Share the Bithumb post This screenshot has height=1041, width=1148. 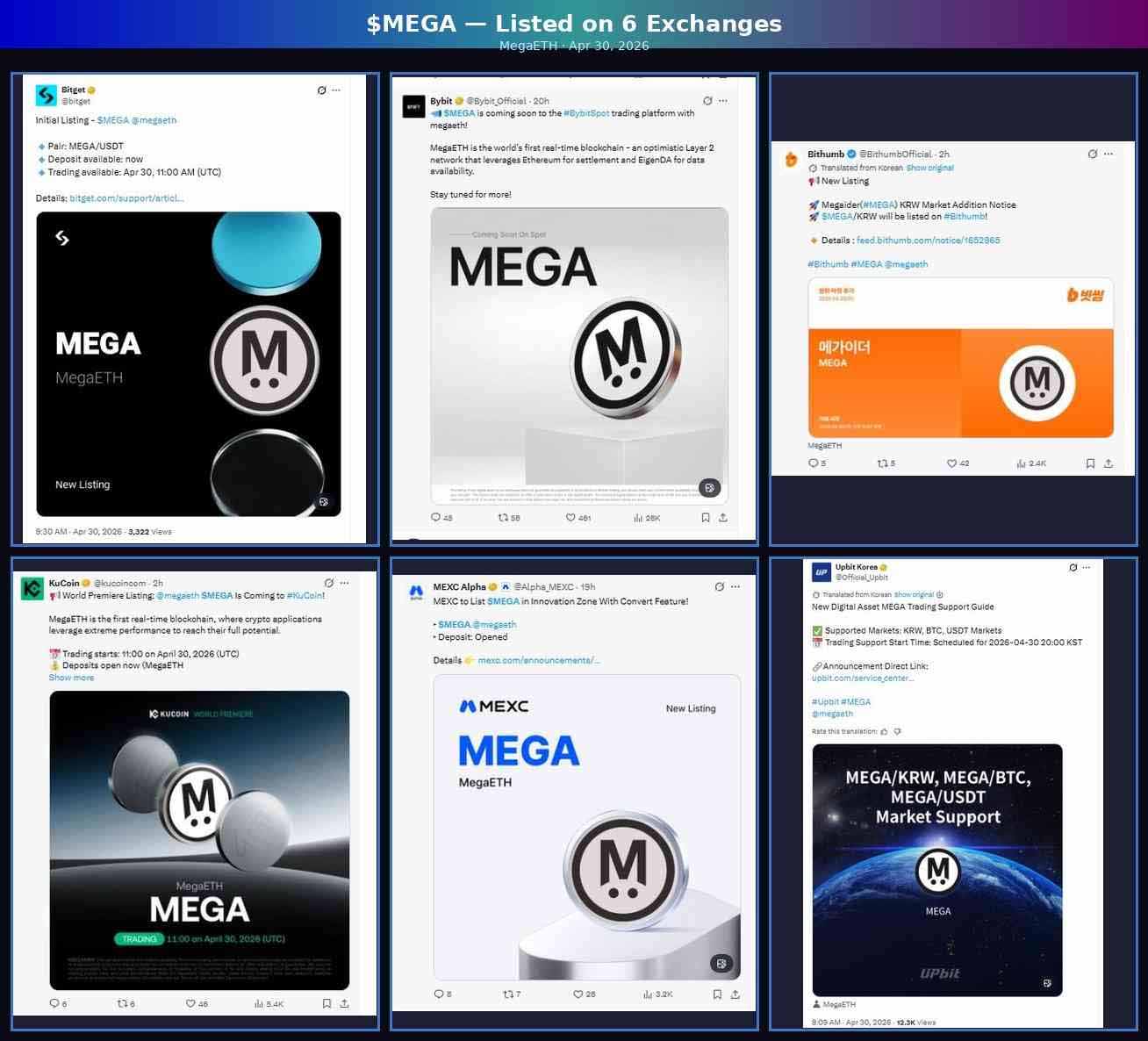point(1109,463)
